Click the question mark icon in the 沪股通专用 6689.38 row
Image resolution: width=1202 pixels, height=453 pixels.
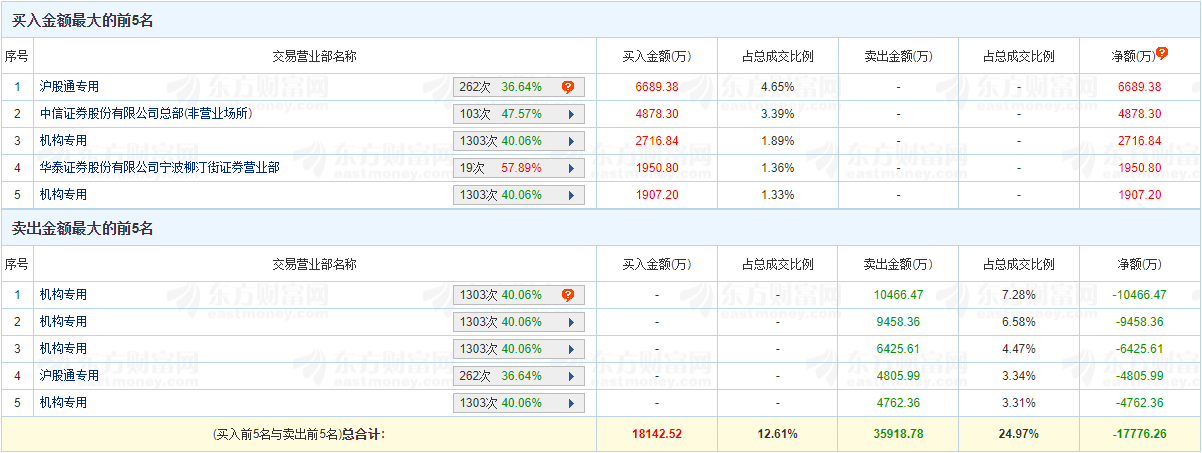[567, 87]
